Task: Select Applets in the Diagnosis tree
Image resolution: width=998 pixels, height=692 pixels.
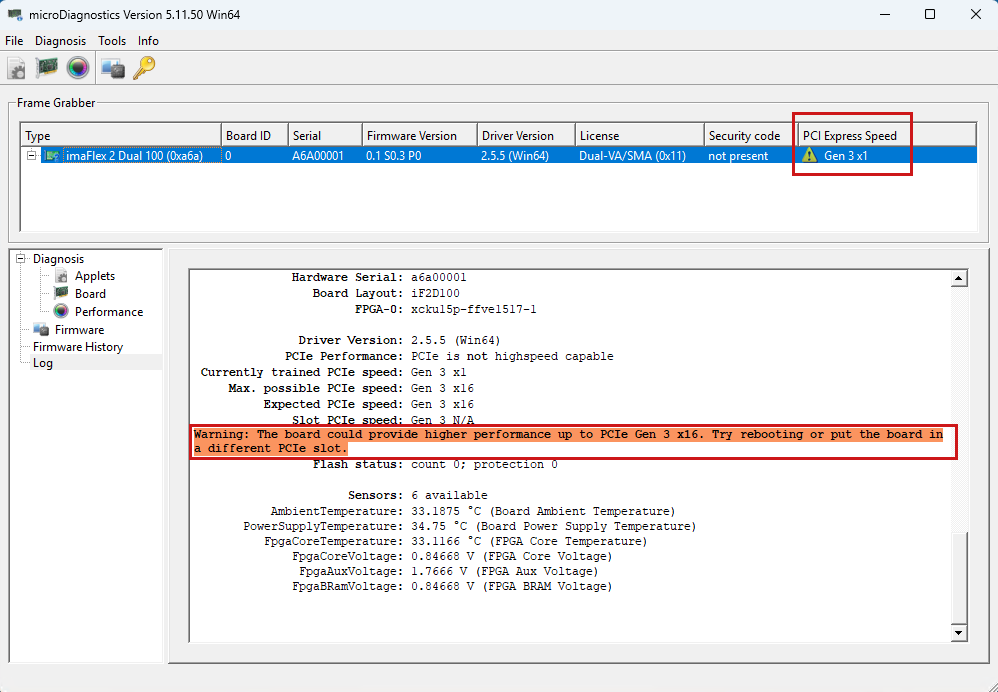Action: pyautogui.click(x=94, y=276)
